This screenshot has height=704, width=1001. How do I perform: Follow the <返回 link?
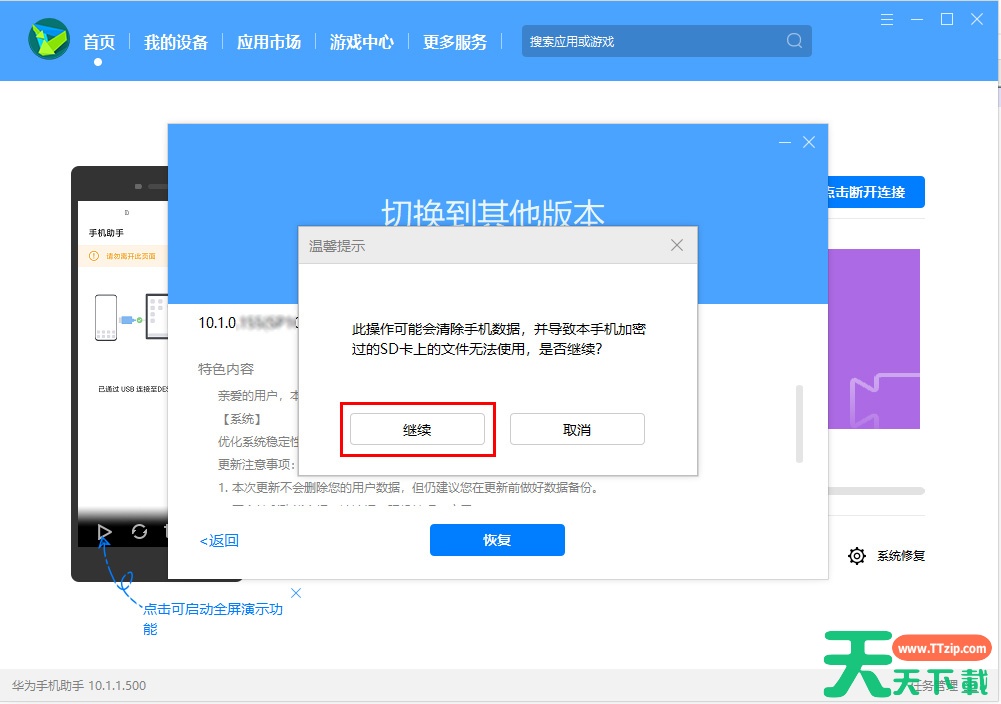218,540
